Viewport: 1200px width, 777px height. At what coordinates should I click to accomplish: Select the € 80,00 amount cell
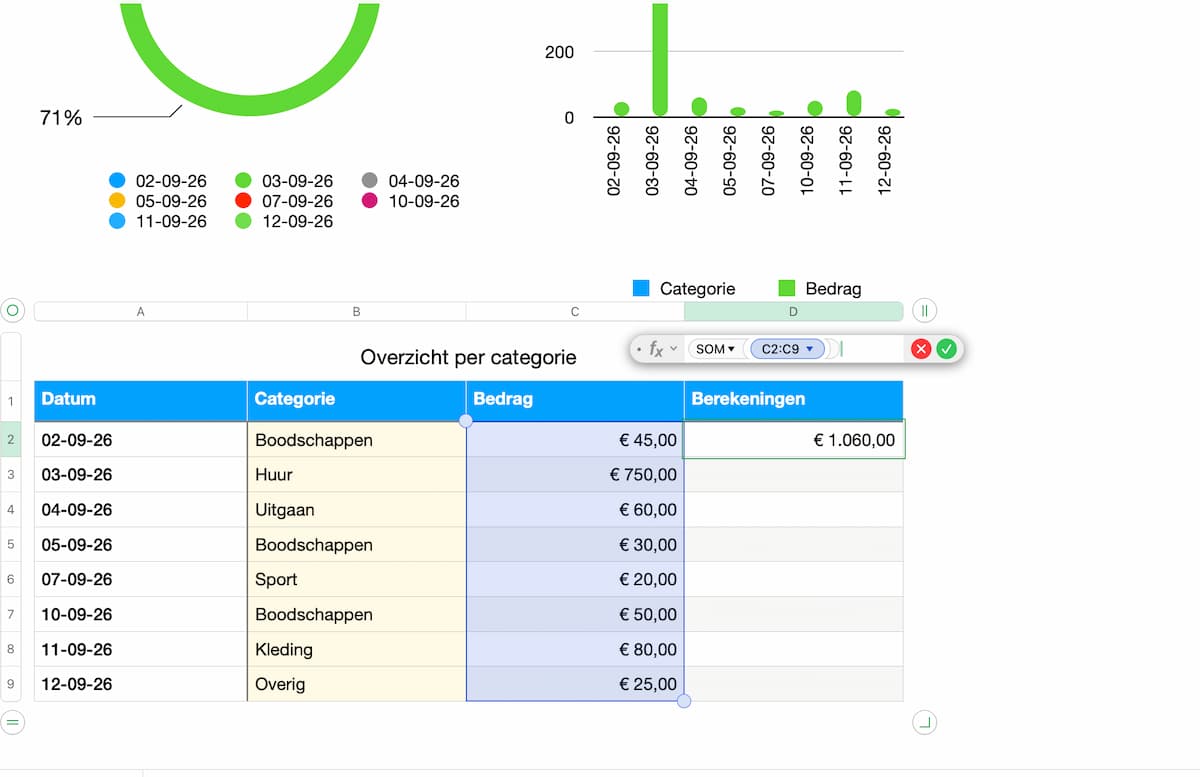coord(575,649)
